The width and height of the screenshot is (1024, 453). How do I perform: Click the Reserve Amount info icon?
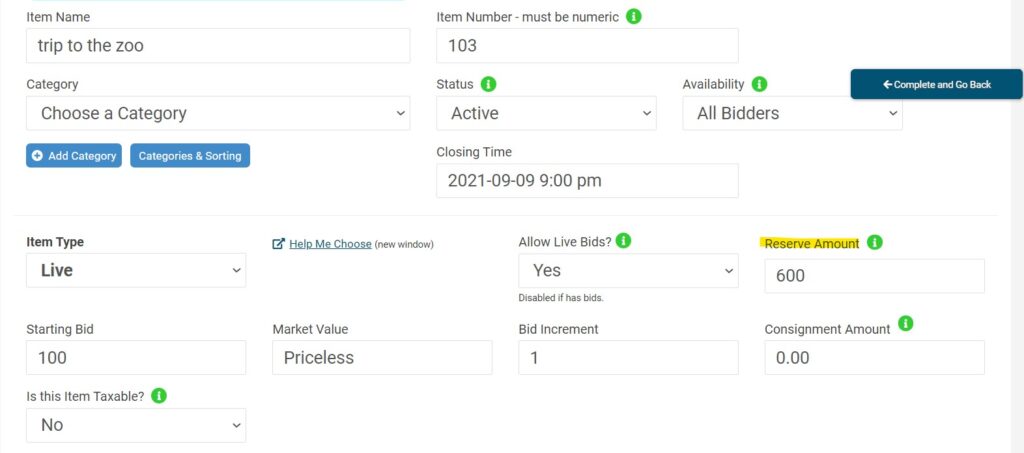tap(875, 242)
